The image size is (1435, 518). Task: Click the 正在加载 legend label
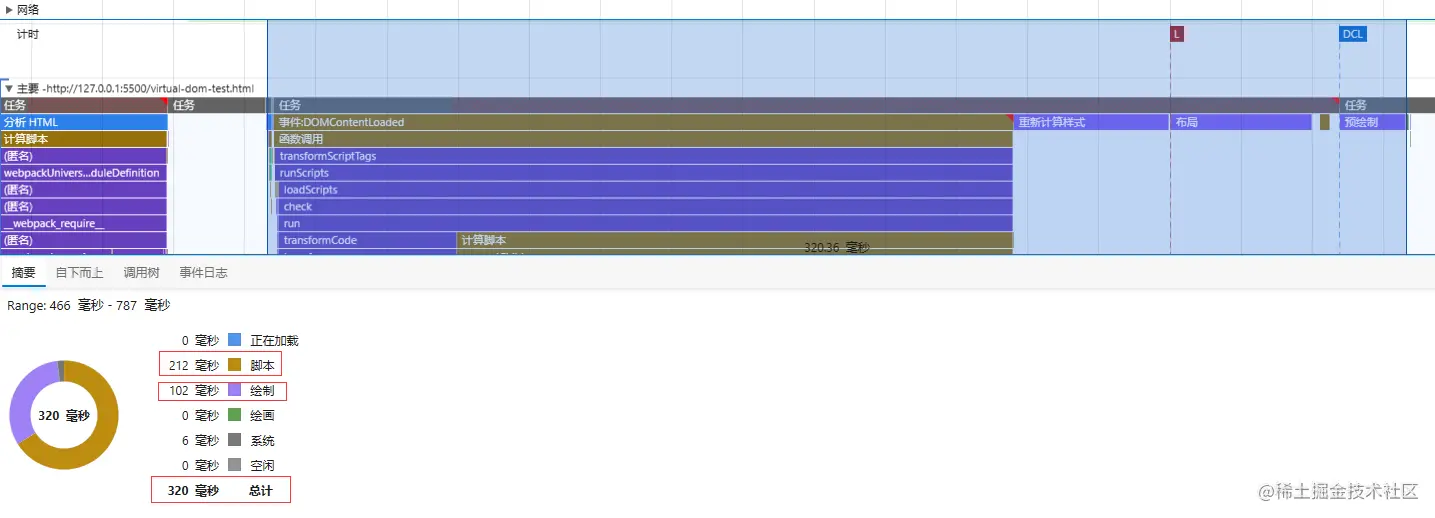click(274, 340)
